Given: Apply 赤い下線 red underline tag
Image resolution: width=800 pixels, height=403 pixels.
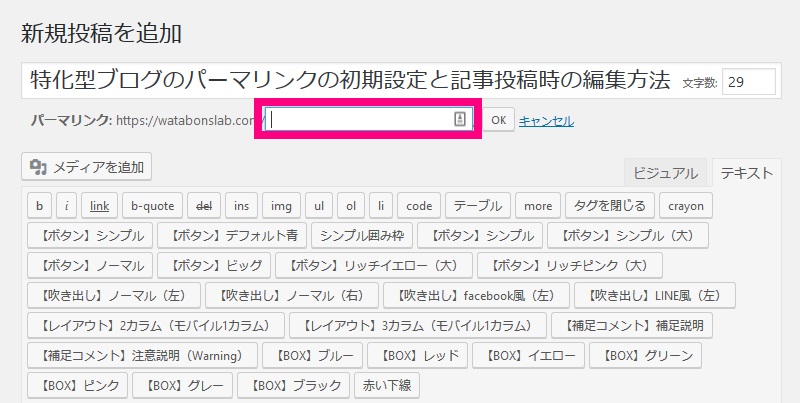Looking at the screenshot, I should [387, 385].
